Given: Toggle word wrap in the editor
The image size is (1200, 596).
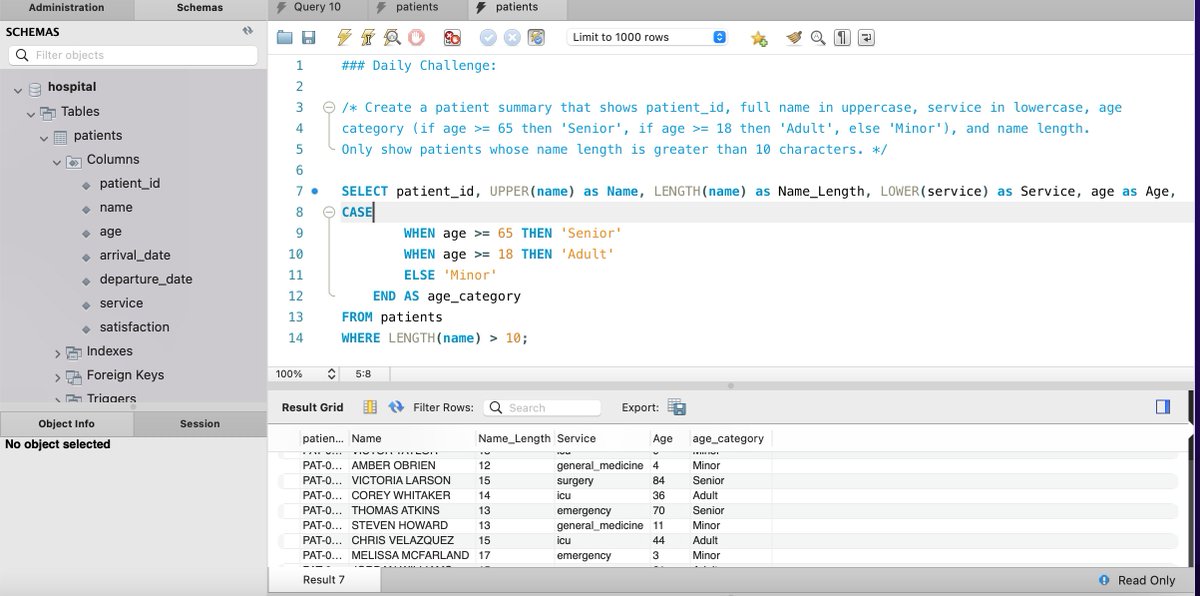Looking at the screenshot, I should (864, 37).
